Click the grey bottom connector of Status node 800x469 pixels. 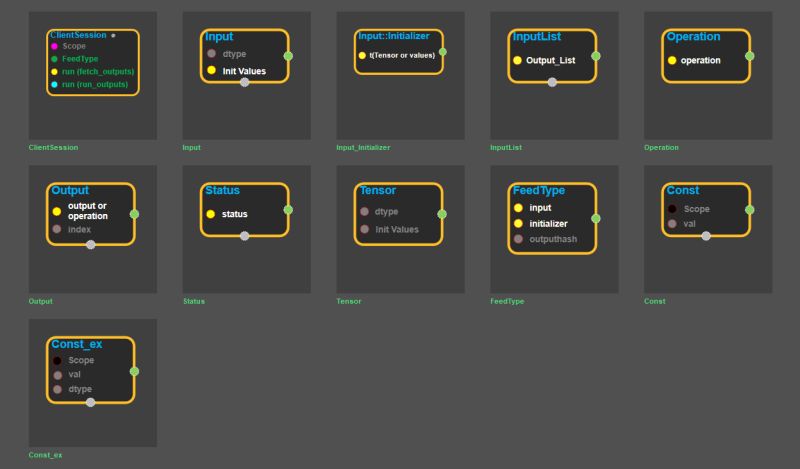click(244, 236)
